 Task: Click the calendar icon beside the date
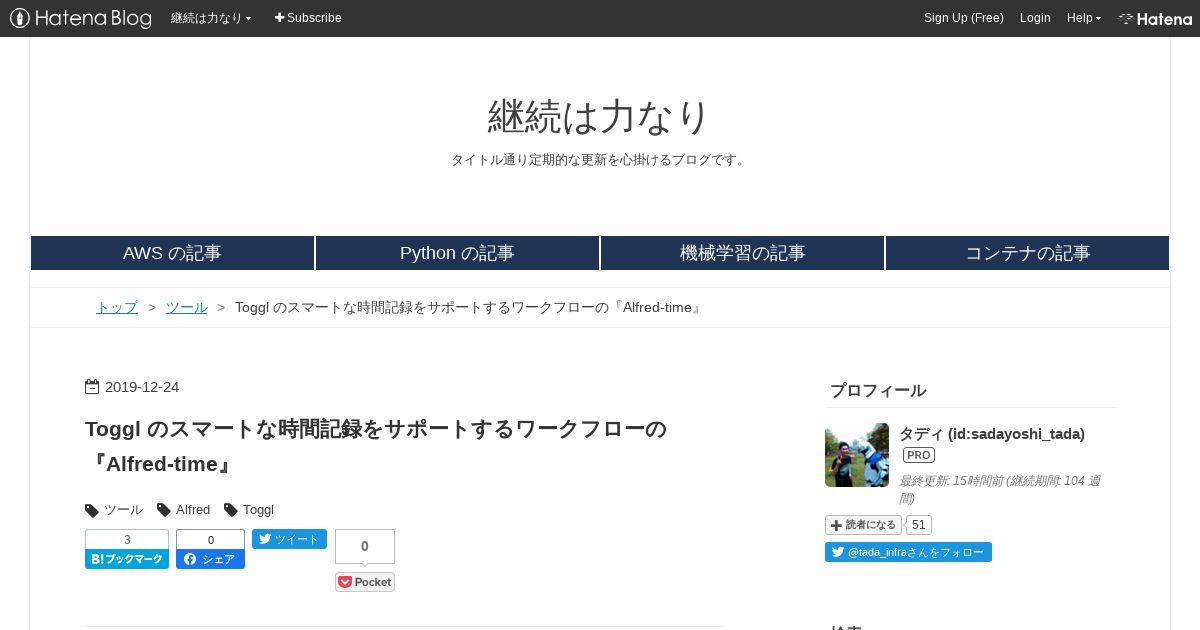tap(92, 387)
